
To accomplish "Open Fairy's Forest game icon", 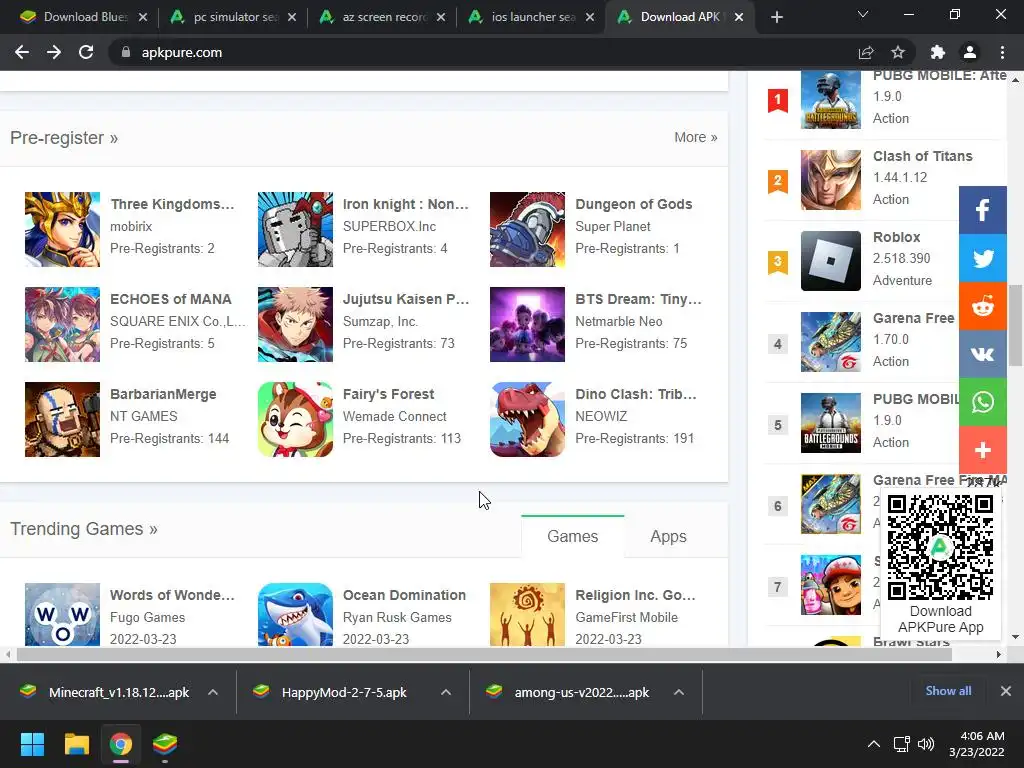I will 295,419.
